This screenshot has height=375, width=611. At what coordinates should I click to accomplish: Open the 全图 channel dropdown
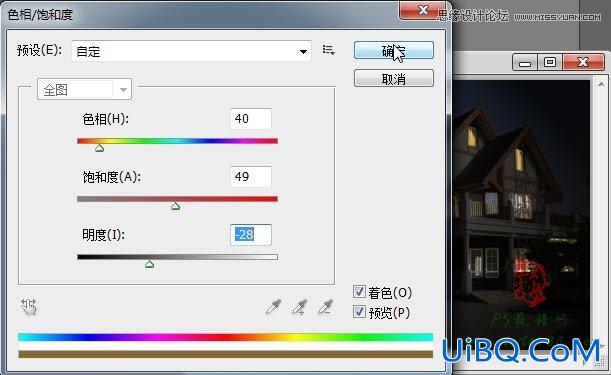click(x=85, y=90)
